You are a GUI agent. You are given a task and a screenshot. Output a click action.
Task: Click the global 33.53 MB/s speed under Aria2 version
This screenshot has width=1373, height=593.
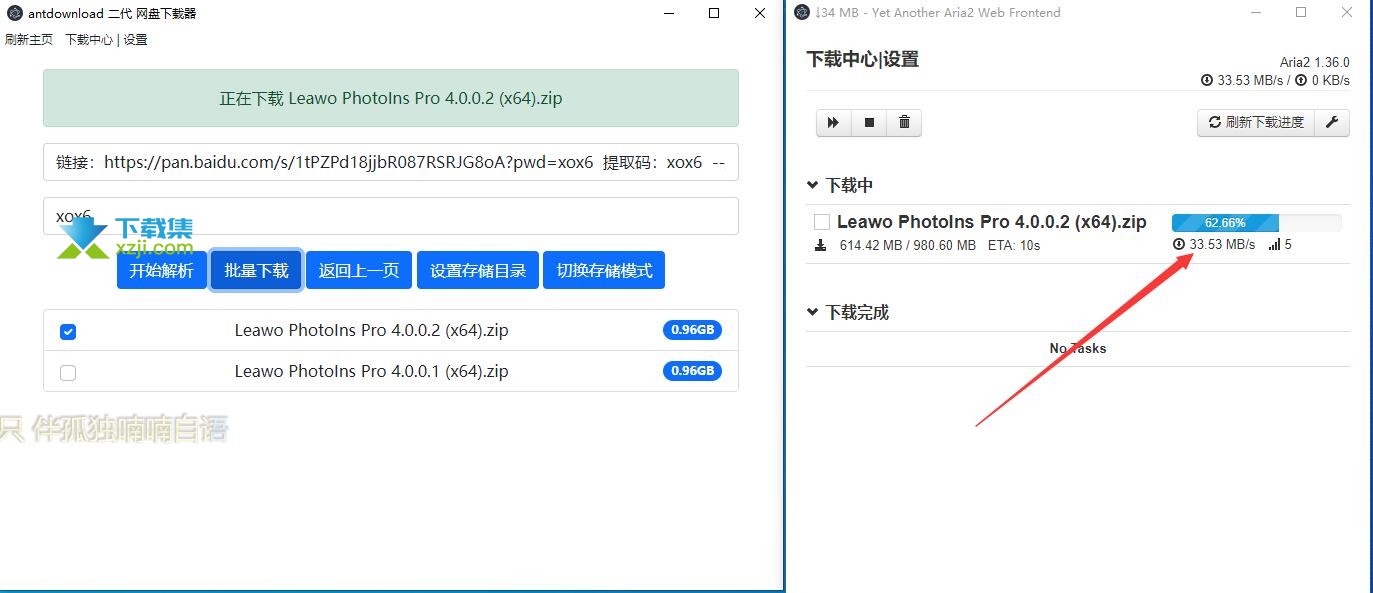pyautogui.click(x=1250, y=81)
